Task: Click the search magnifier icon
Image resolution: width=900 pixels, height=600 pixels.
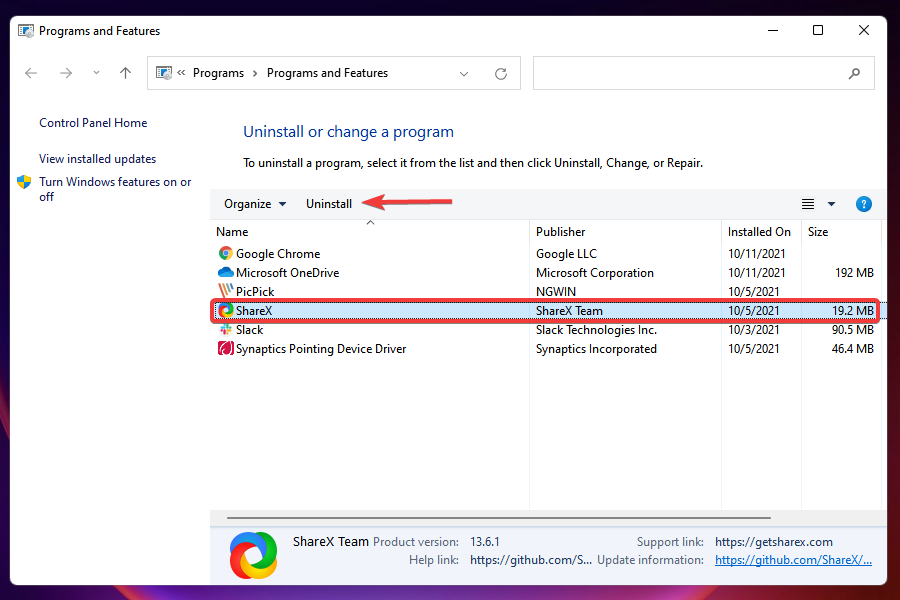Action: 854,73
